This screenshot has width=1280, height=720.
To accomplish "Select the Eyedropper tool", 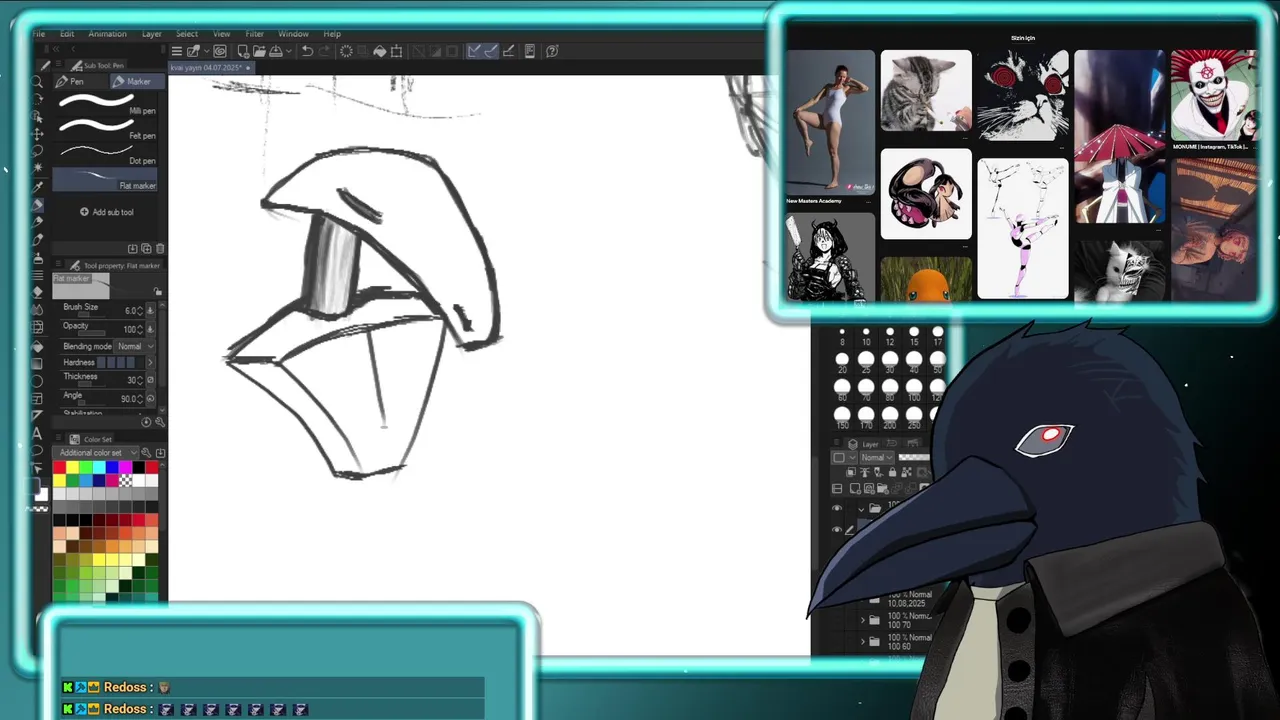I will (38, 186).
